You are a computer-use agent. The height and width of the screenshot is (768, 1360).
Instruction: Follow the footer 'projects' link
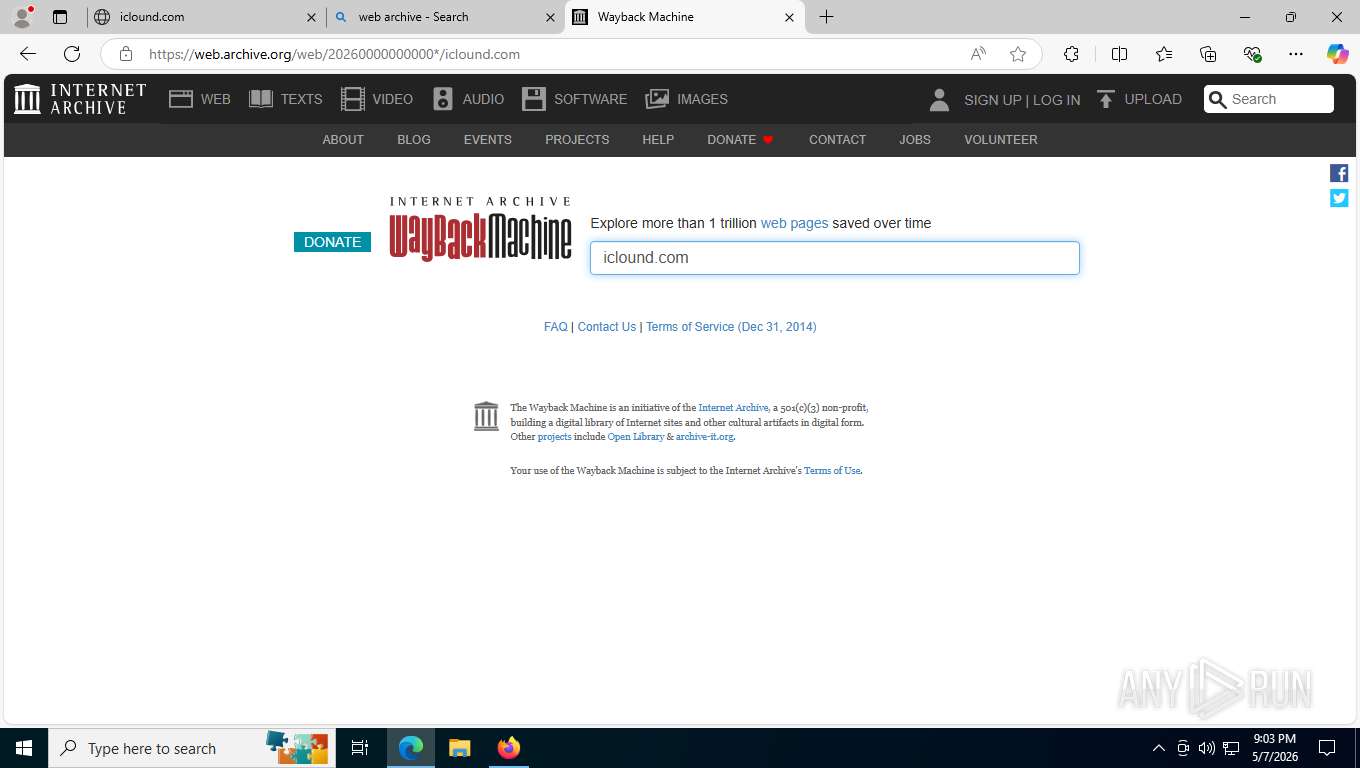(554, 437)
